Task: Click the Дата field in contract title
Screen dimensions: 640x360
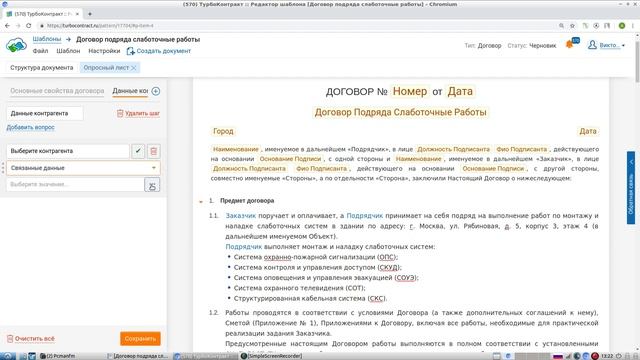Action: coord(460,91)
